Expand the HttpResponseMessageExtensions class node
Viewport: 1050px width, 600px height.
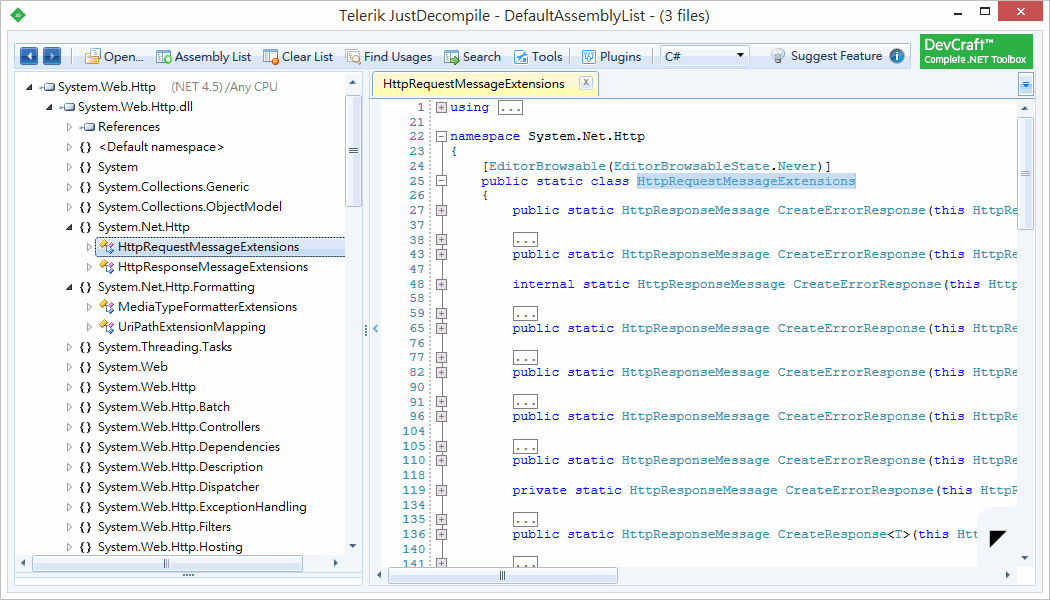pyautogui.click(x=89, y=267)
